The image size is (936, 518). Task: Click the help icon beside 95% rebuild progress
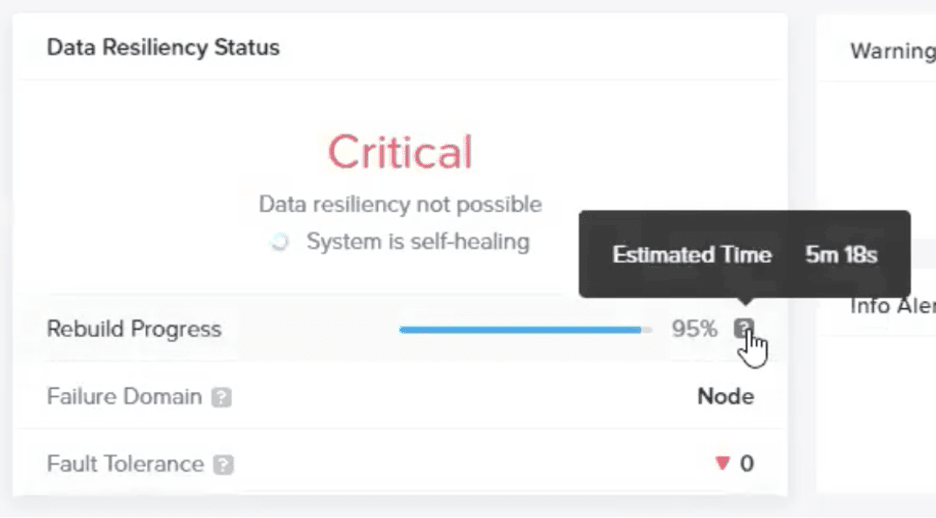point(744,328)
